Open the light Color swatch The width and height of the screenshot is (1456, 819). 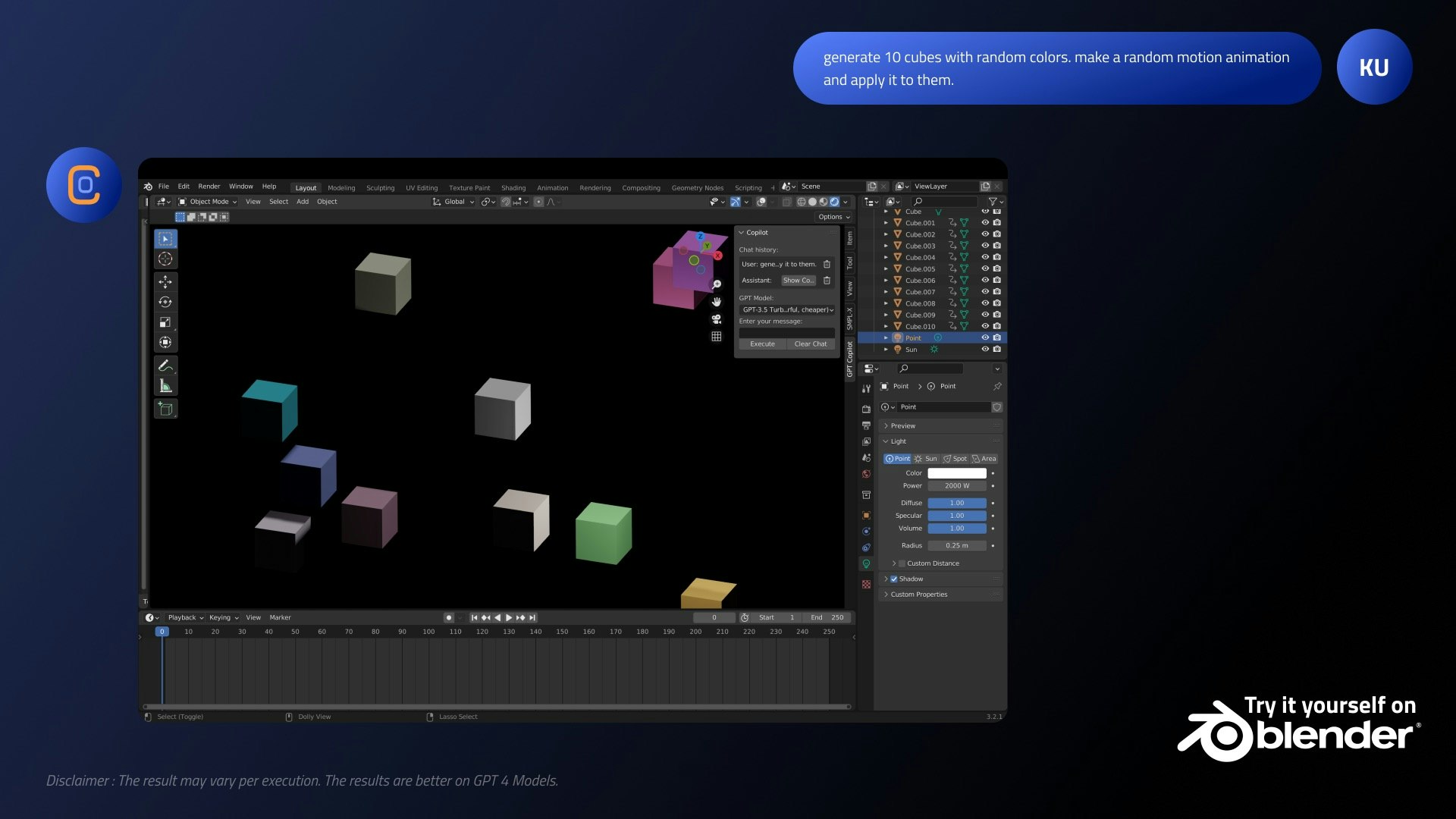[x=956, y=473]
